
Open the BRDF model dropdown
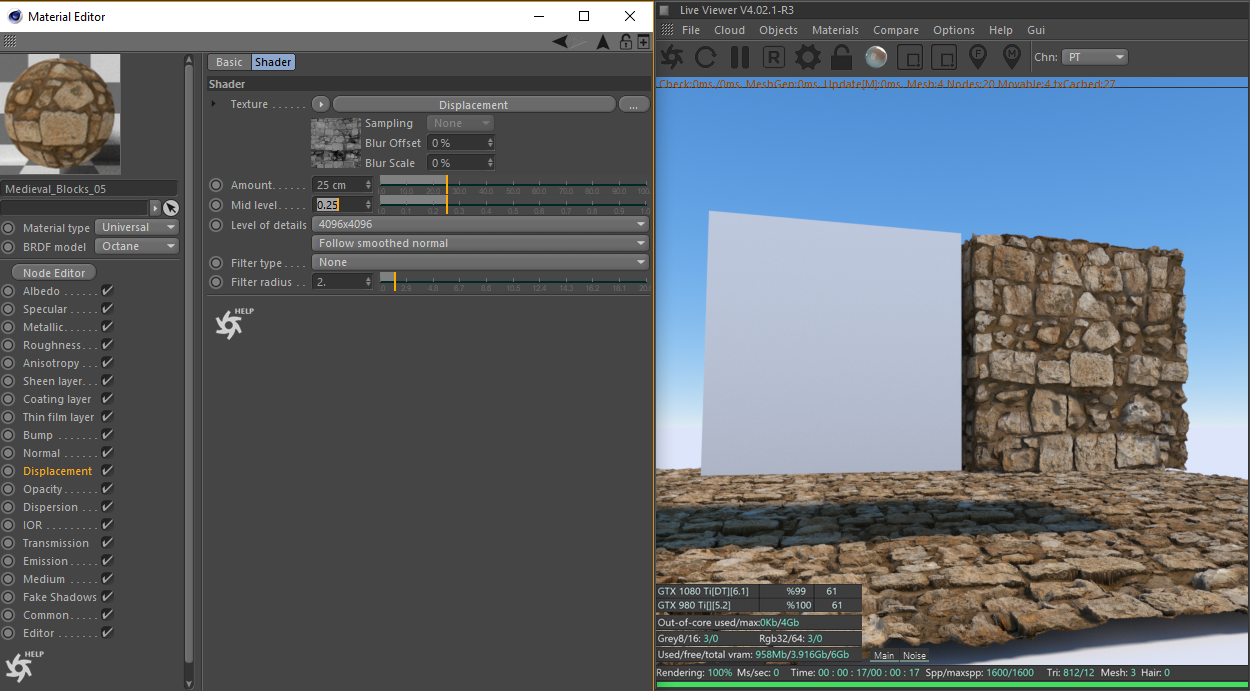(x=137, y=246)
